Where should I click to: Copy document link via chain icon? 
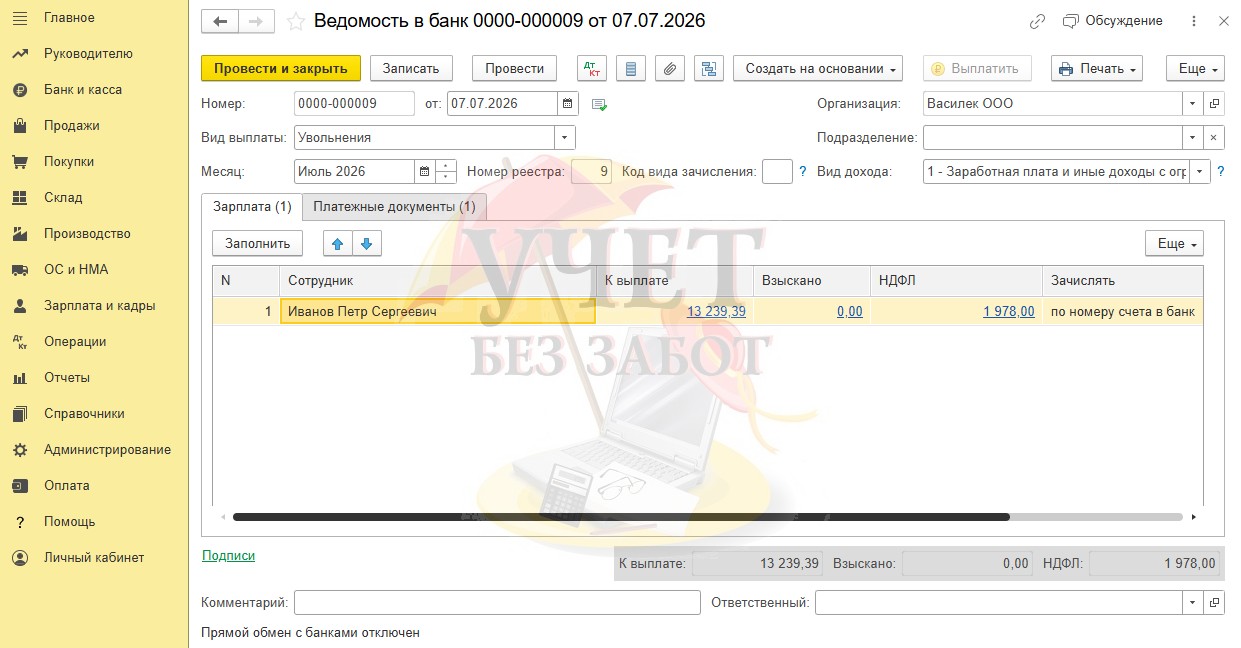click(x=1037, y=21)
